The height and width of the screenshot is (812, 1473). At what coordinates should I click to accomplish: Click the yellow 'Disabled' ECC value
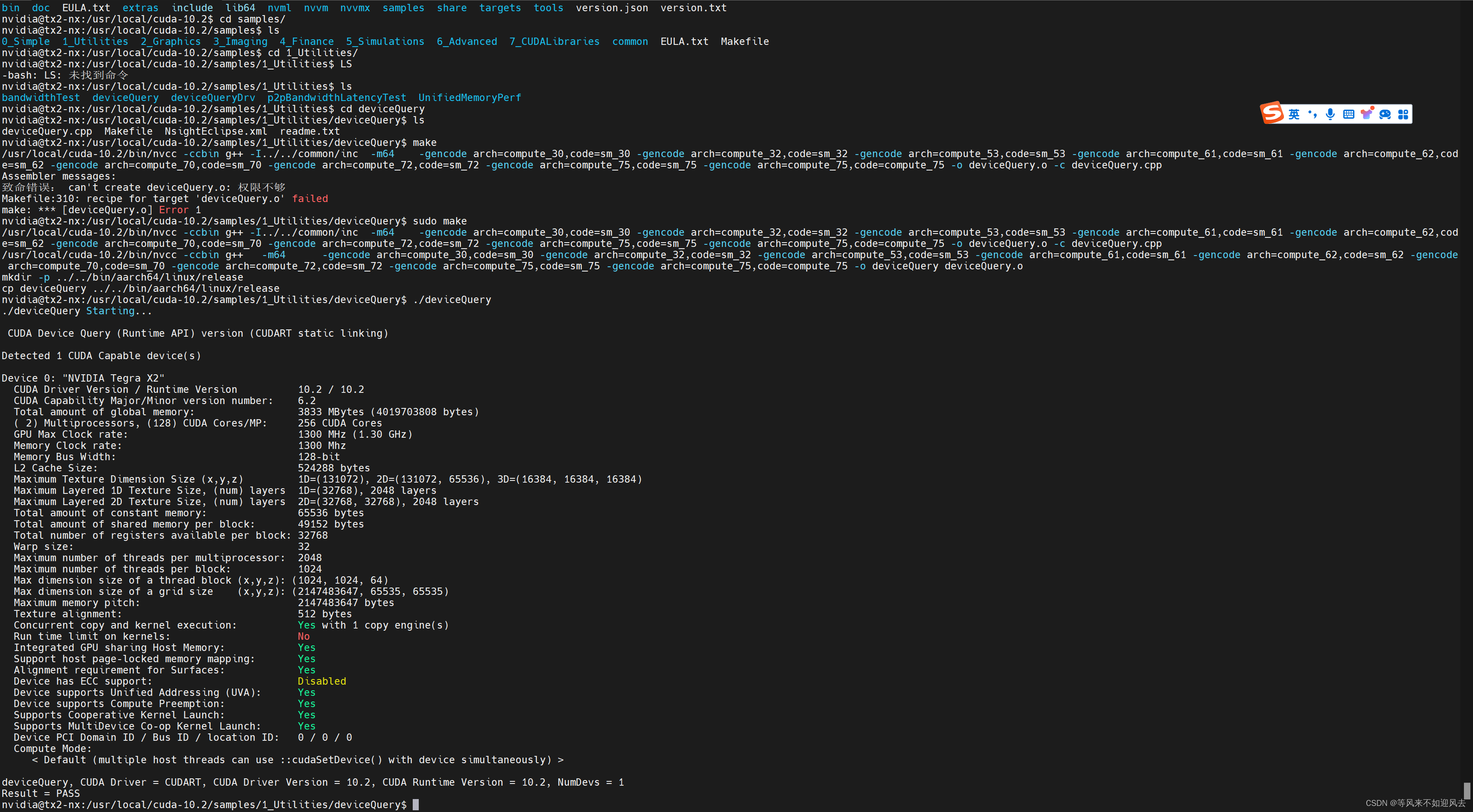(x=322, y=682)
